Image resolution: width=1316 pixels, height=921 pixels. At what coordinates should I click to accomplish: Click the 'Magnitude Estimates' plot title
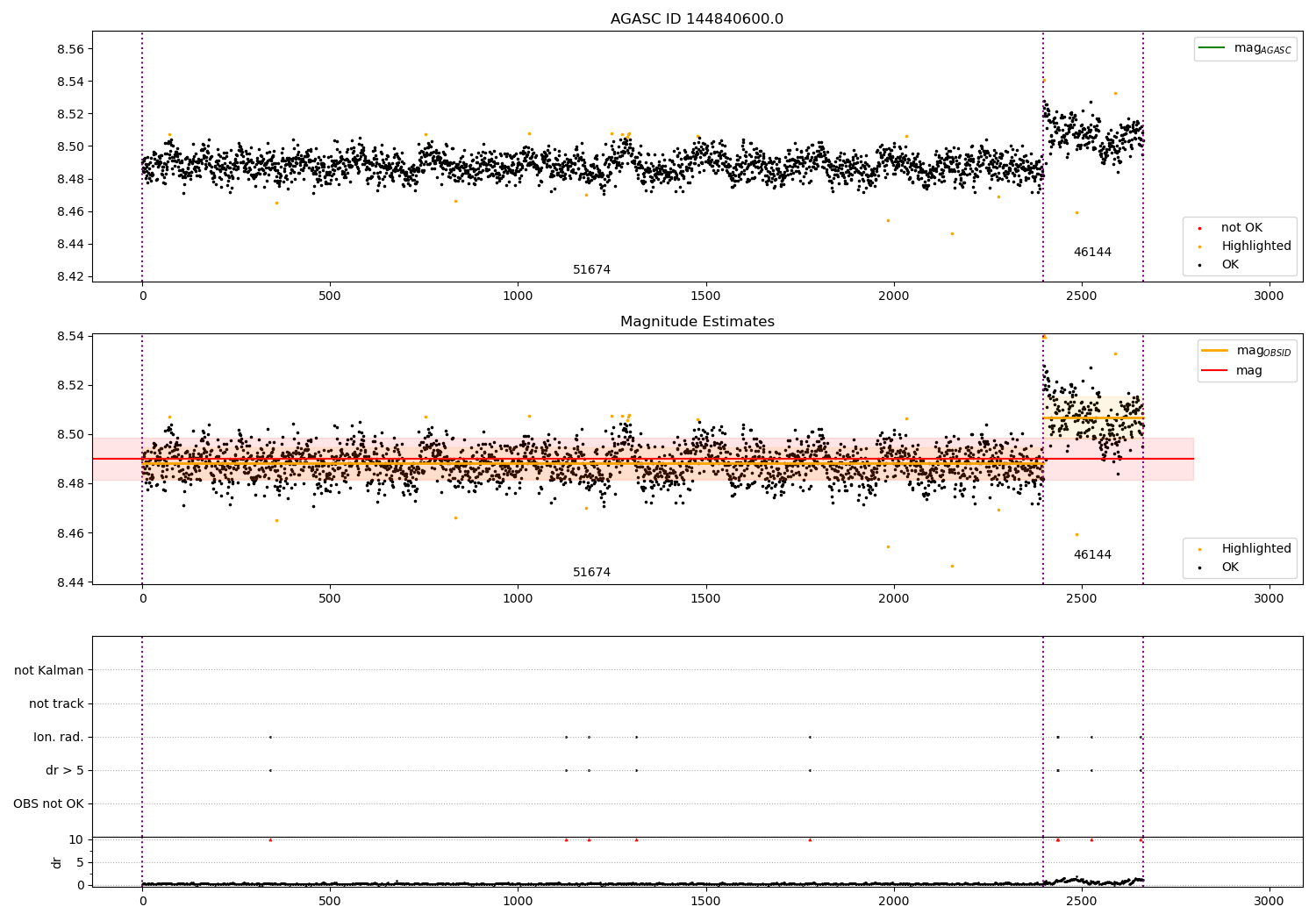pyautogui.click(x=697, y=322)
